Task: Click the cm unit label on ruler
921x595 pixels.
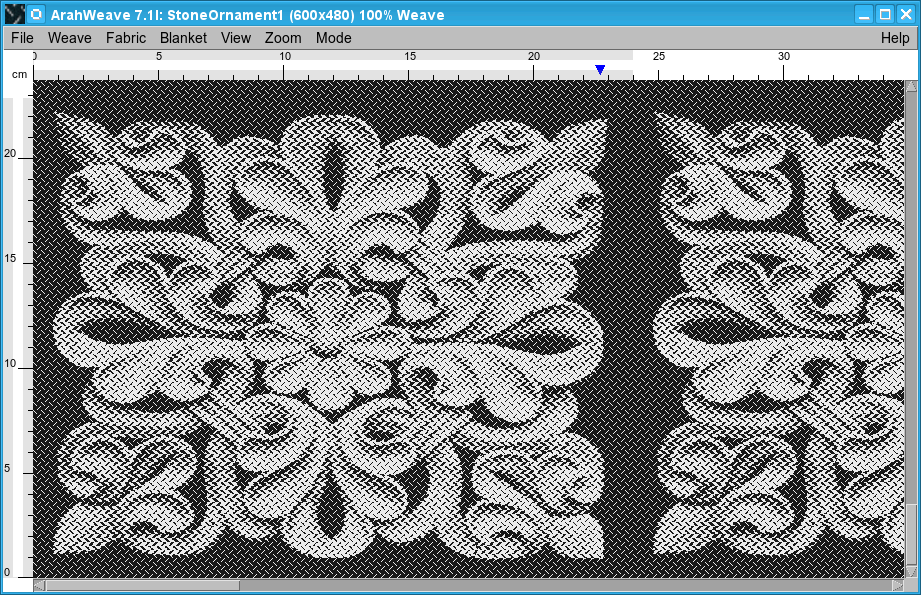Action: (x=19, y=75)
